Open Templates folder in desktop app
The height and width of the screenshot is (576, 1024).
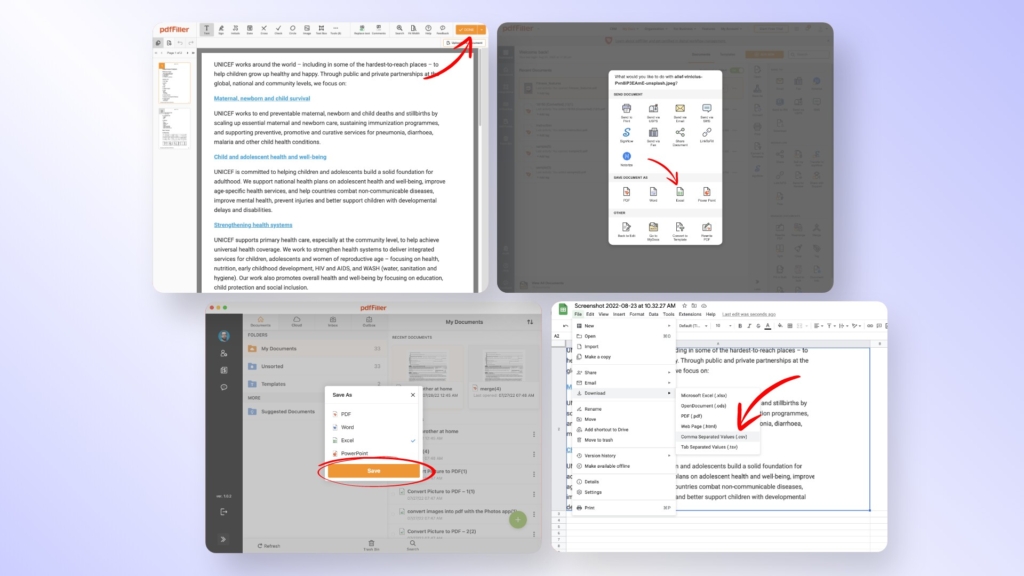[x=315, y=384]
